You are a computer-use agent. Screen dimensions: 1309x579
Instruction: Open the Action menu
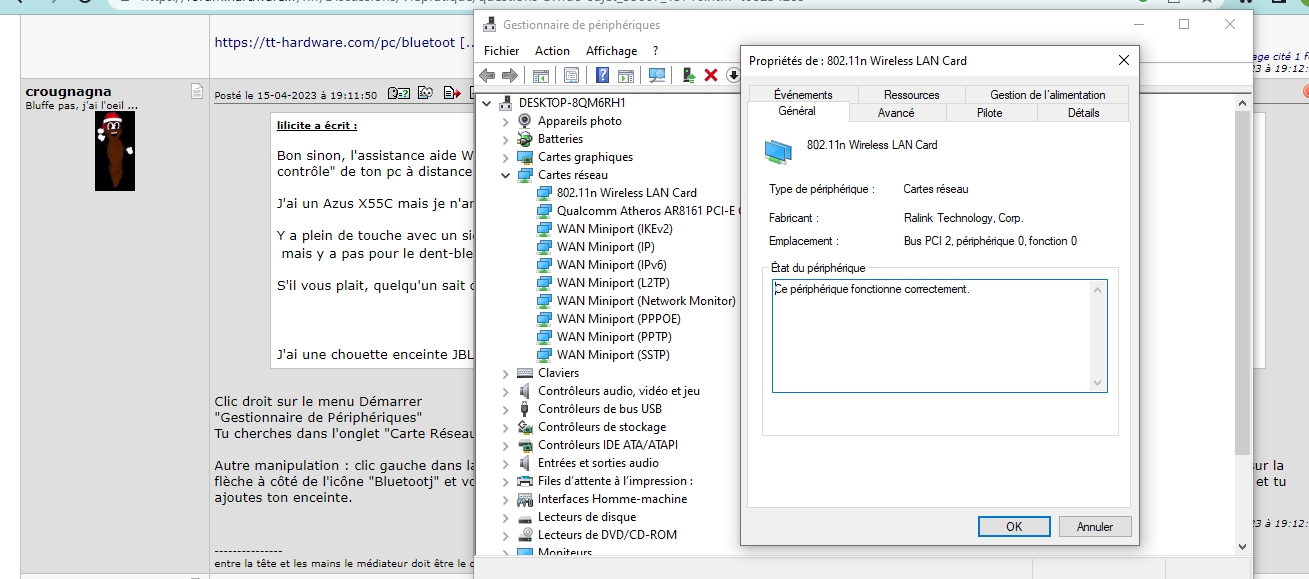(x=552, y=51)
